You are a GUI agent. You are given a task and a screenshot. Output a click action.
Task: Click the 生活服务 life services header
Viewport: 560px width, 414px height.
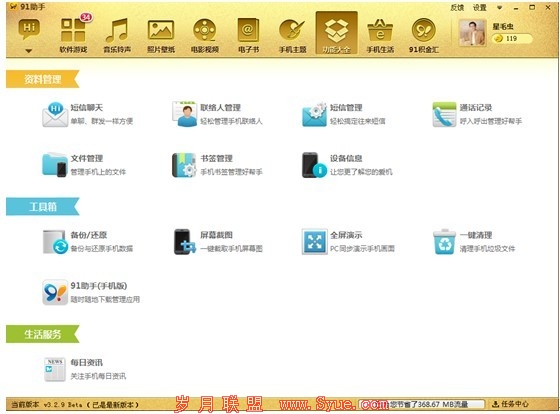pyautogui.click(x=42, y=334)
